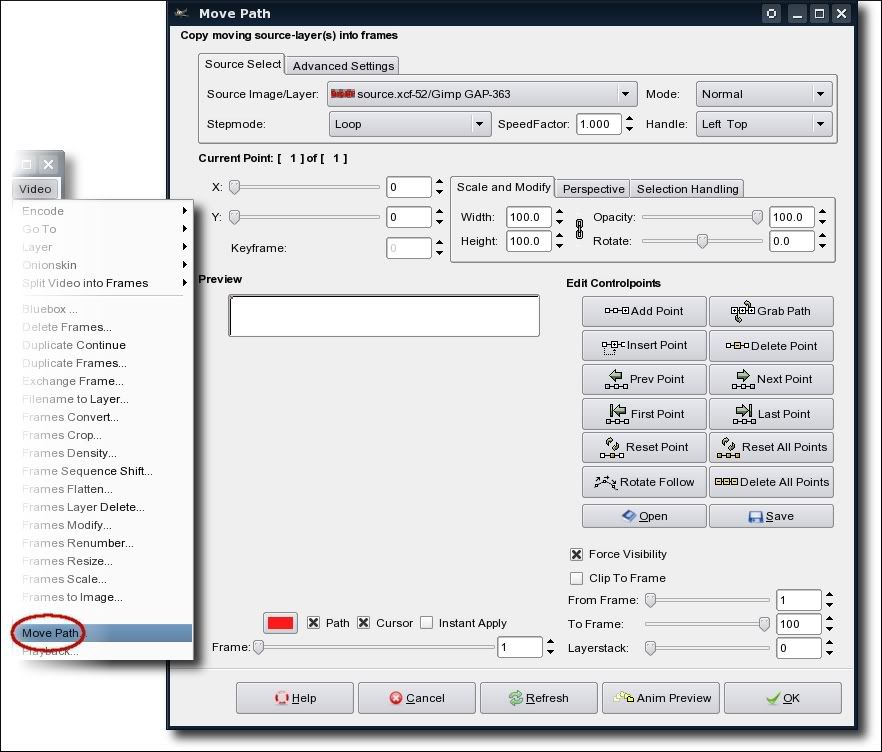Viewport: 882px width, 752px height.
Task: Choose Frames Flatten... menu entry
Action: click(103, 489)
